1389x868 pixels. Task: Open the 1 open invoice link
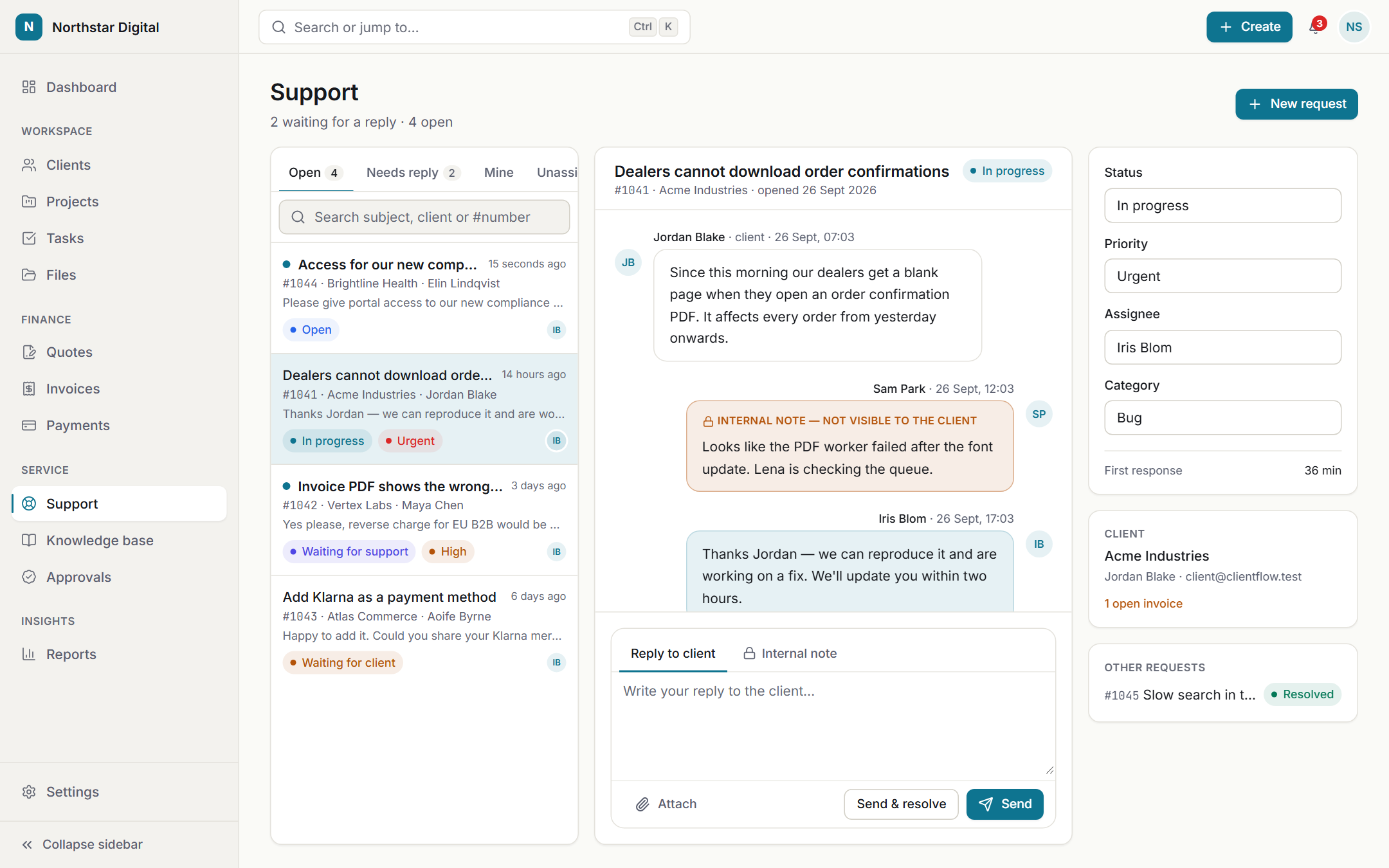click(1143, 603)
